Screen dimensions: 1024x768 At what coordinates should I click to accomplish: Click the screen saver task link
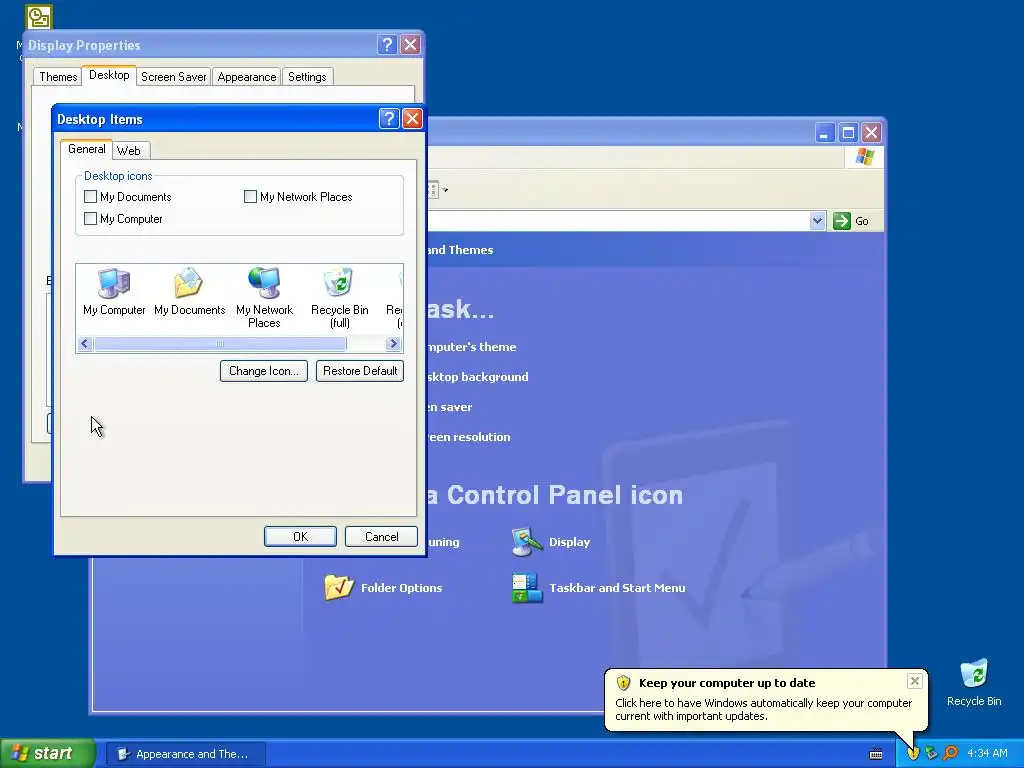[450, 407]
